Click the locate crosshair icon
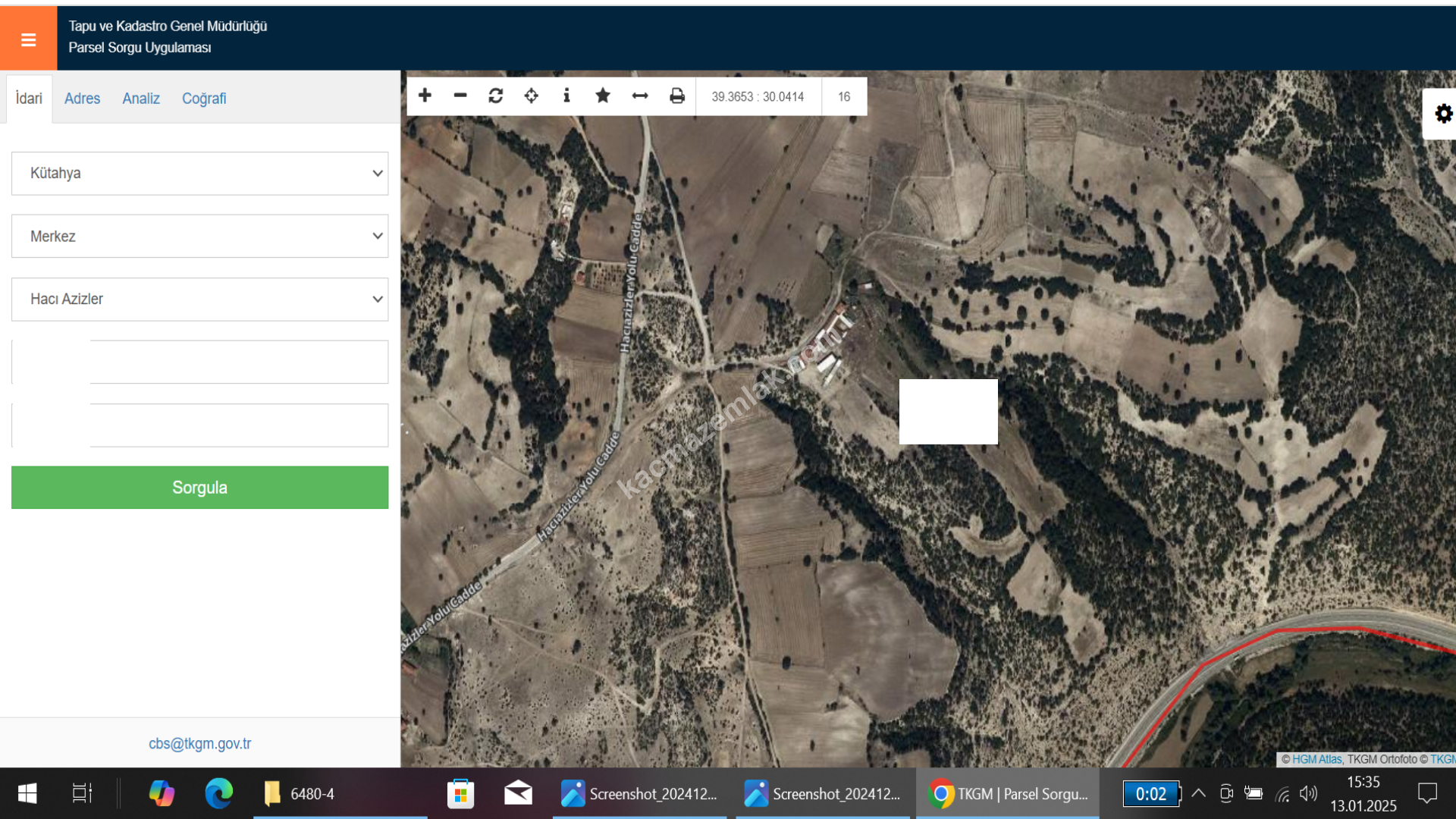The image size is (1456, 819). pyautogui.click(x=532, y=96)
